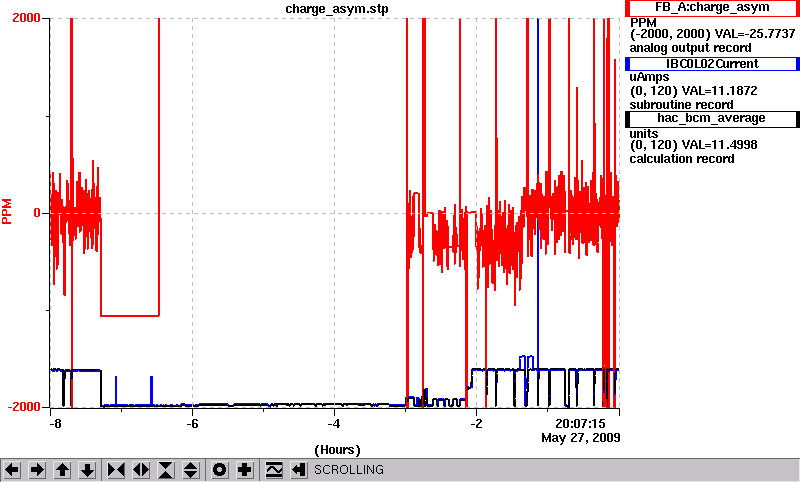
Task: Pan the plot left with the left arrow
Action: 12,470
